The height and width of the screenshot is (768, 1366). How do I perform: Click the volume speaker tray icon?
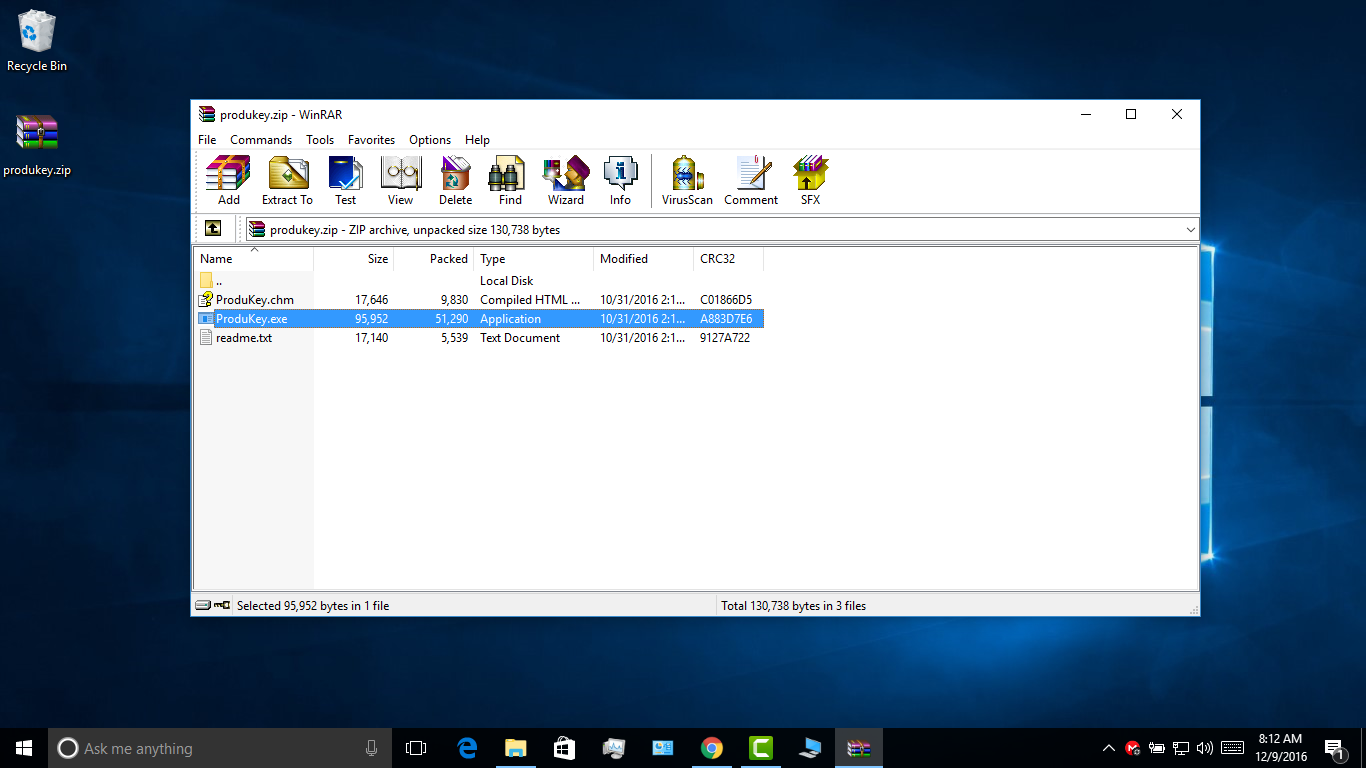click(x=1204, y=748)
